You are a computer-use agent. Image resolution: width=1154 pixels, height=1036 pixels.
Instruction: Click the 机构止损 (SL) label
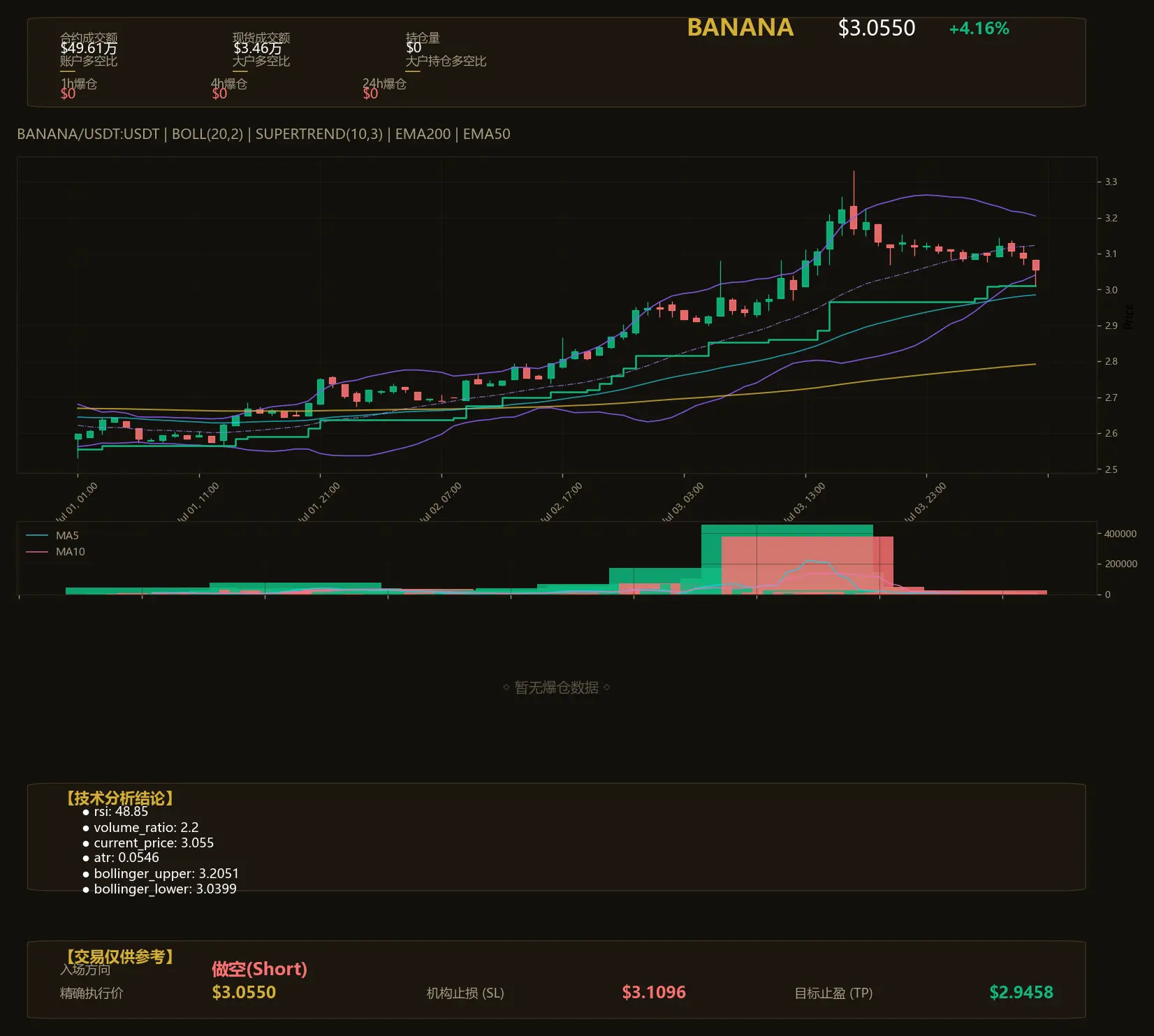click(x=465, y=993)
